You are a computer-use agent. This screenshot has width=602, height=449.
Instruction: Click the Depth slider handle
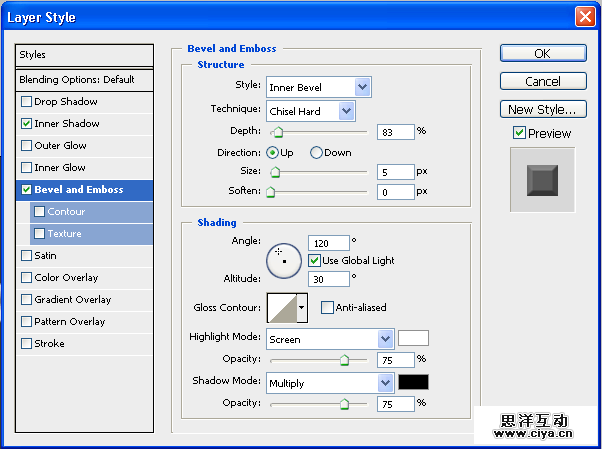(277, 132)
